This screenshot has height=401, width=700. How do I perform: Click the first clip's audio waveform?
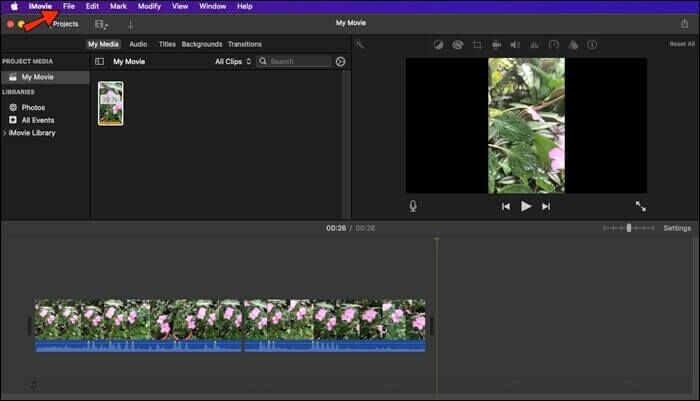(138, 346)
